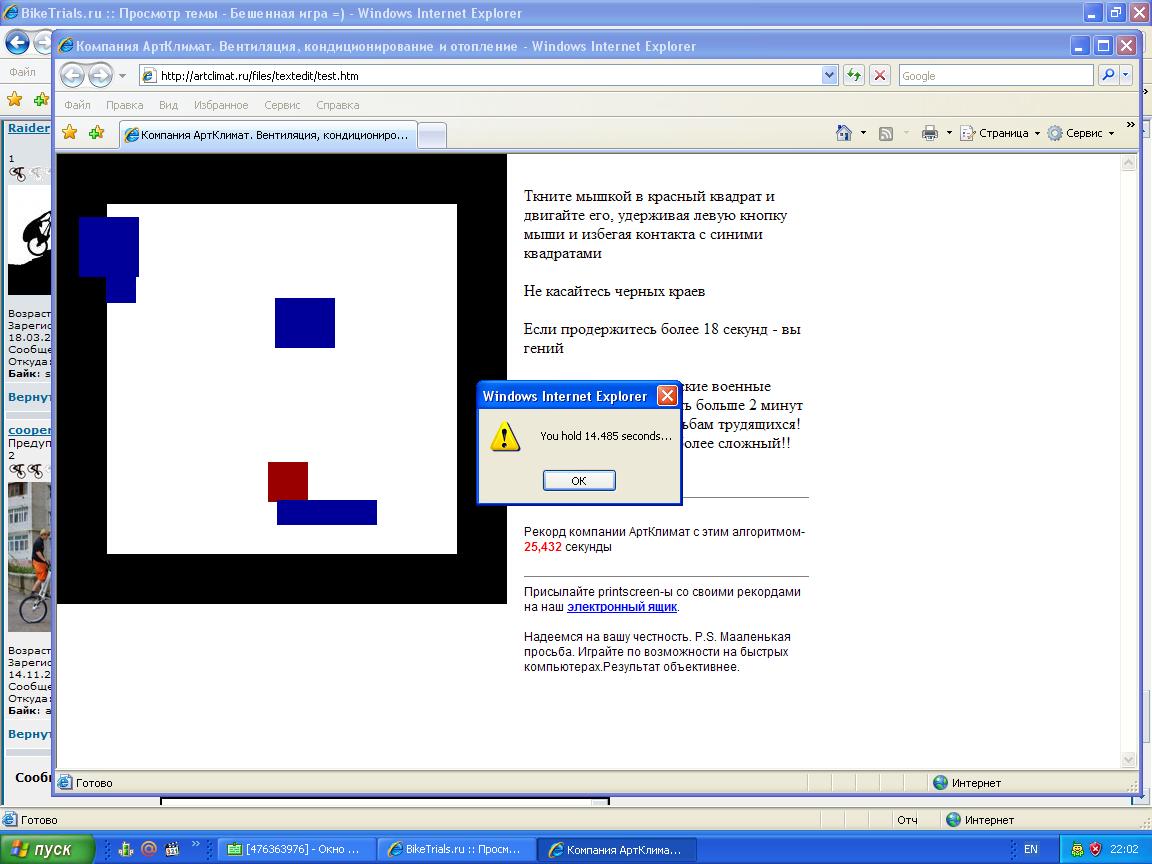Viewport: 1152px width, 864px height.
Task: Click the Print icon in toolbar
Action: (929, 133)
